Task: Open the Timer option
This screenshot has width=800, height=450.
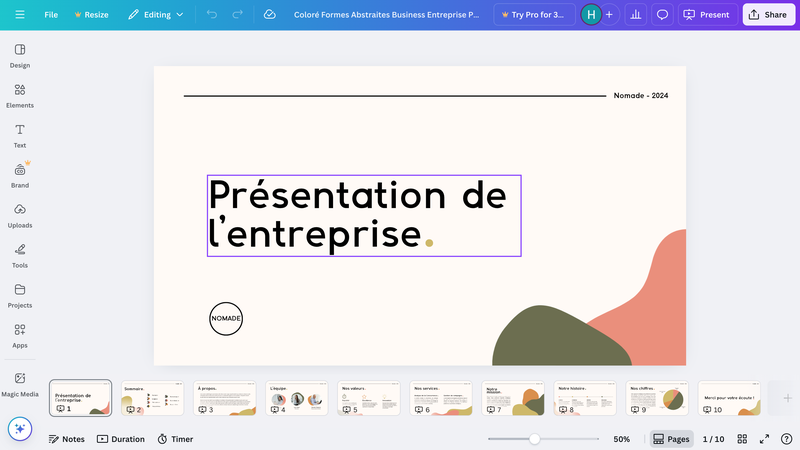Action: [176, 439]
